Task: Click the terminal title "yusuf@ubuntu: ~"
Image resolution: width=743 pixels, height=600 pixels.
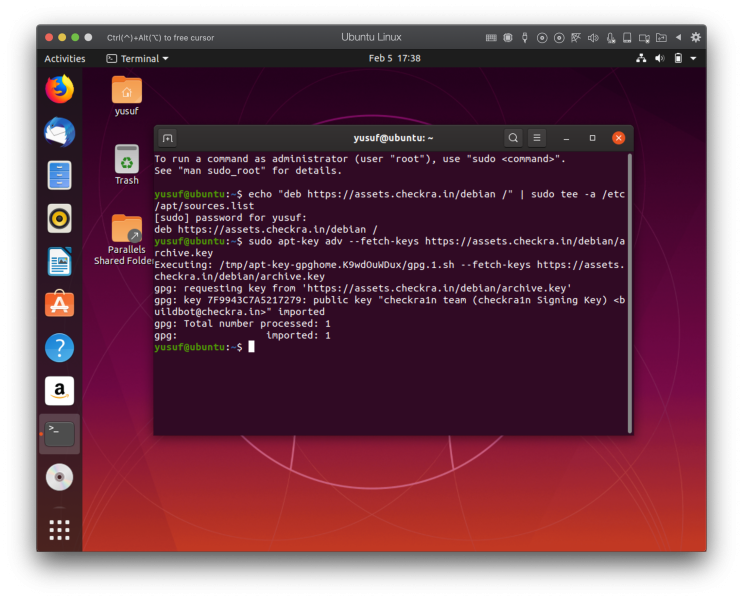Action: [393, 138]
